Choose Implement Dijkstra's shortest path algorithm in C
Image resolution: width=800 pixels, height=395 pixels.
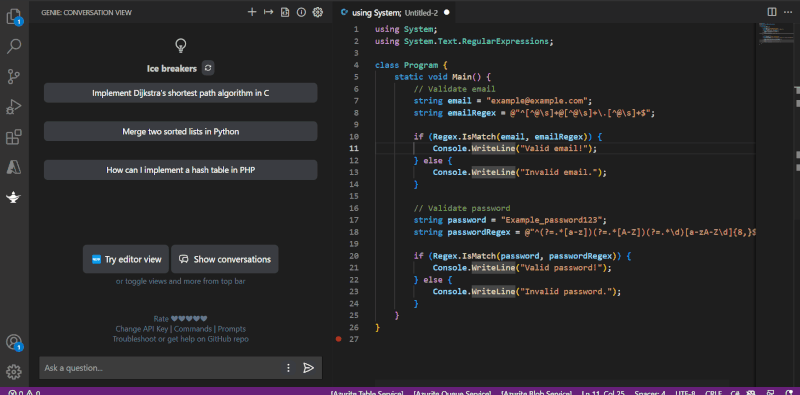(181, 93)
